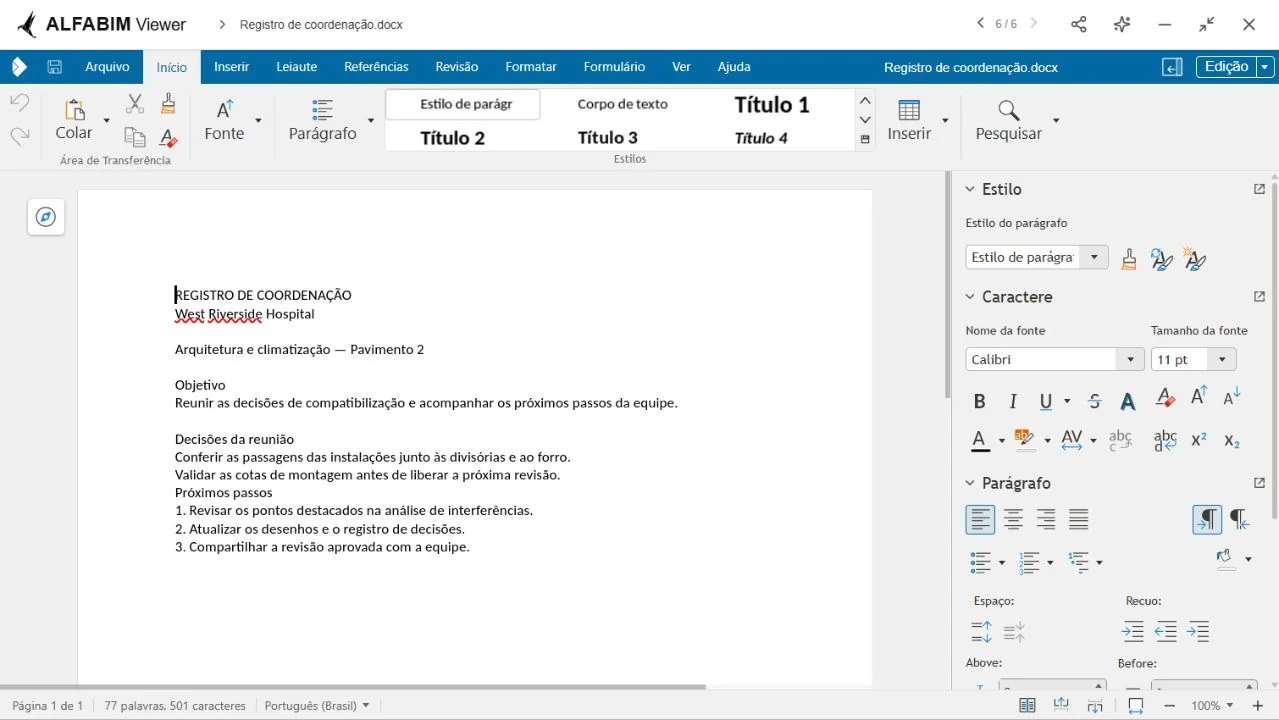
Task: Switch to the Inserir ribbon tab
Action: (231, 67)
